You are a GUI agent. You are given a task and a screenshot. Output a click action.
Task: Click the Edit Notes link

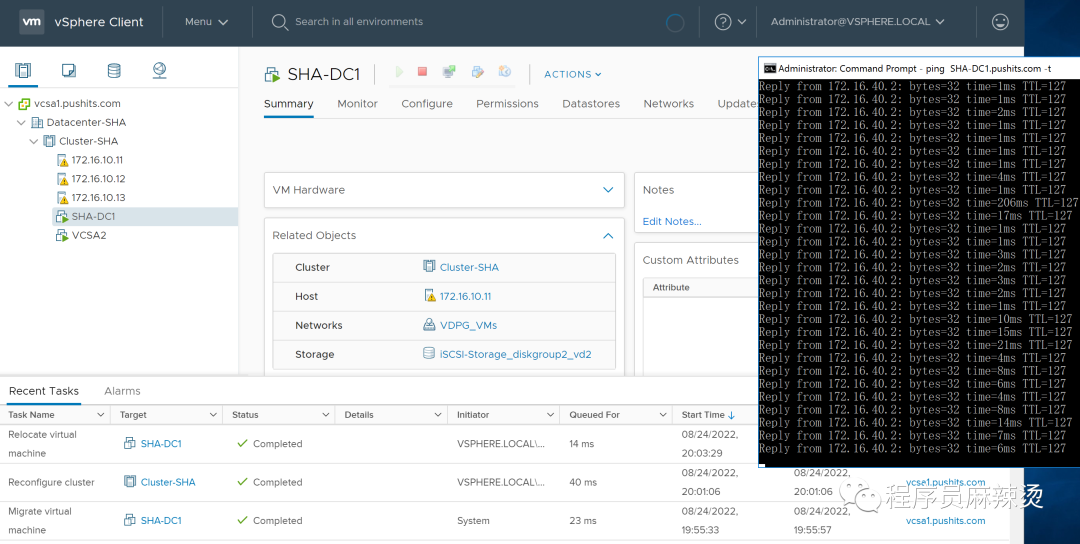point(672,222)
